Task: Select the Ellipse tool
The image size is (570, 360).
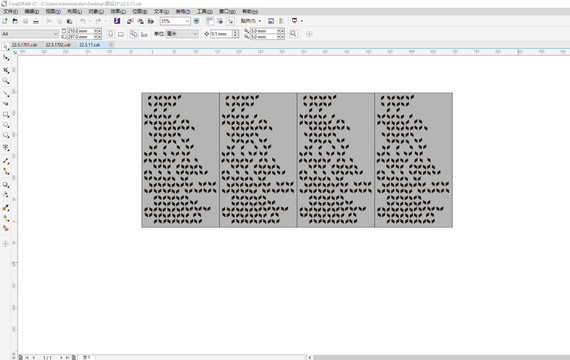Action: coord(5,125)
